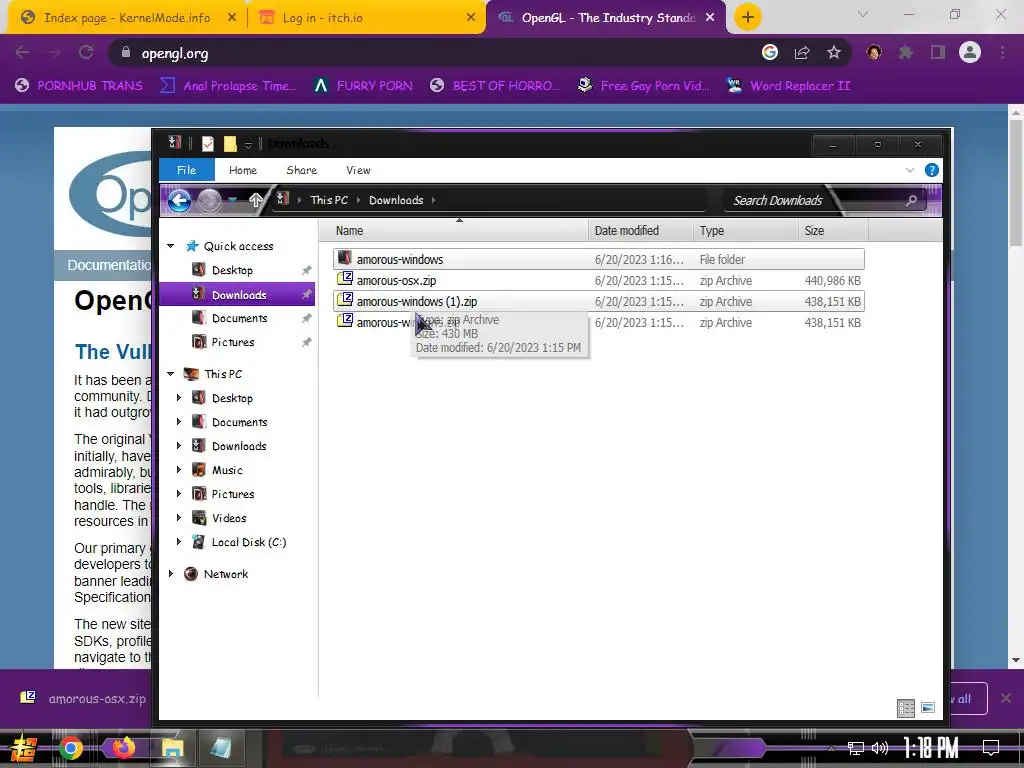Click This PC in the breadcrumb path
1024x768 pixels.
(x=329, y=200)
